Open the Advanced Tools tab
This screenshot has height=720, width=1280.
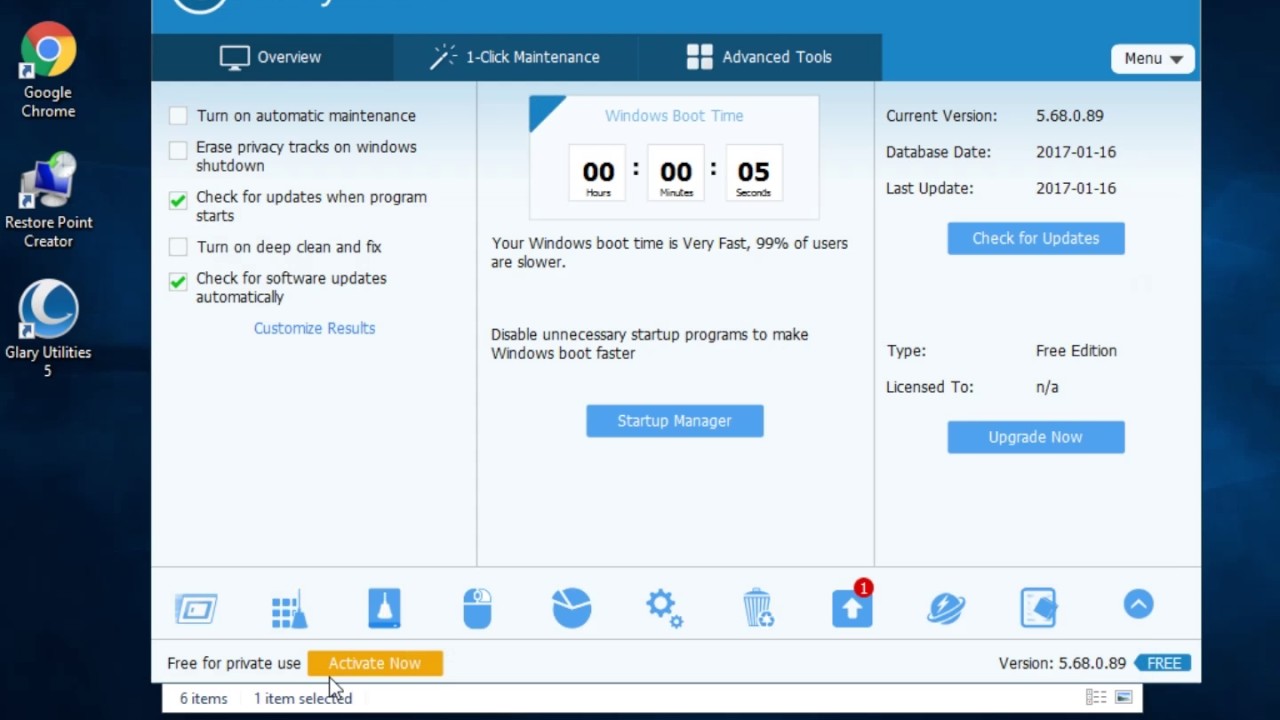(x=760, y=57)
